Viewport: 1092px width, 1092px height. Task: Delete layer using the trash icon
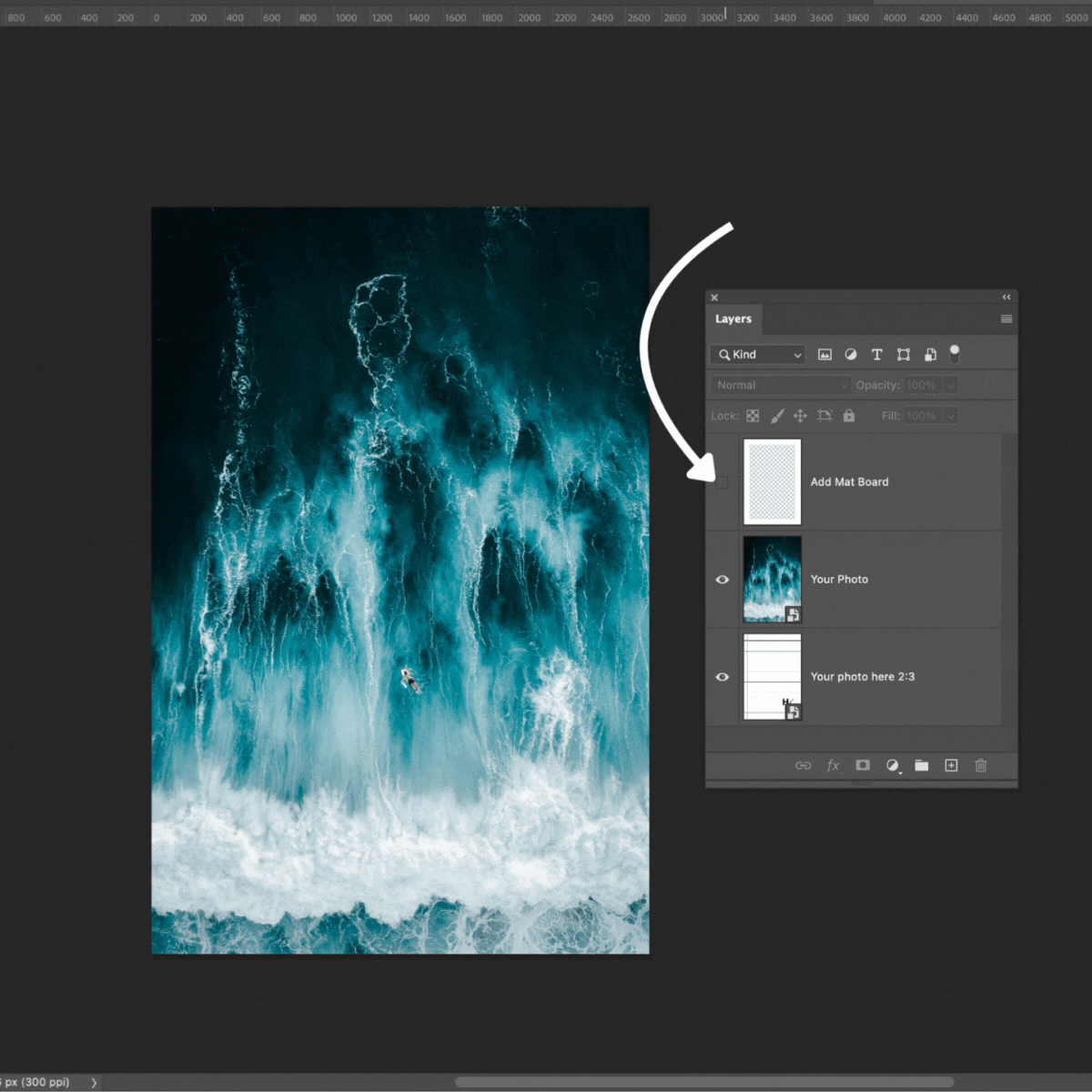981,765
